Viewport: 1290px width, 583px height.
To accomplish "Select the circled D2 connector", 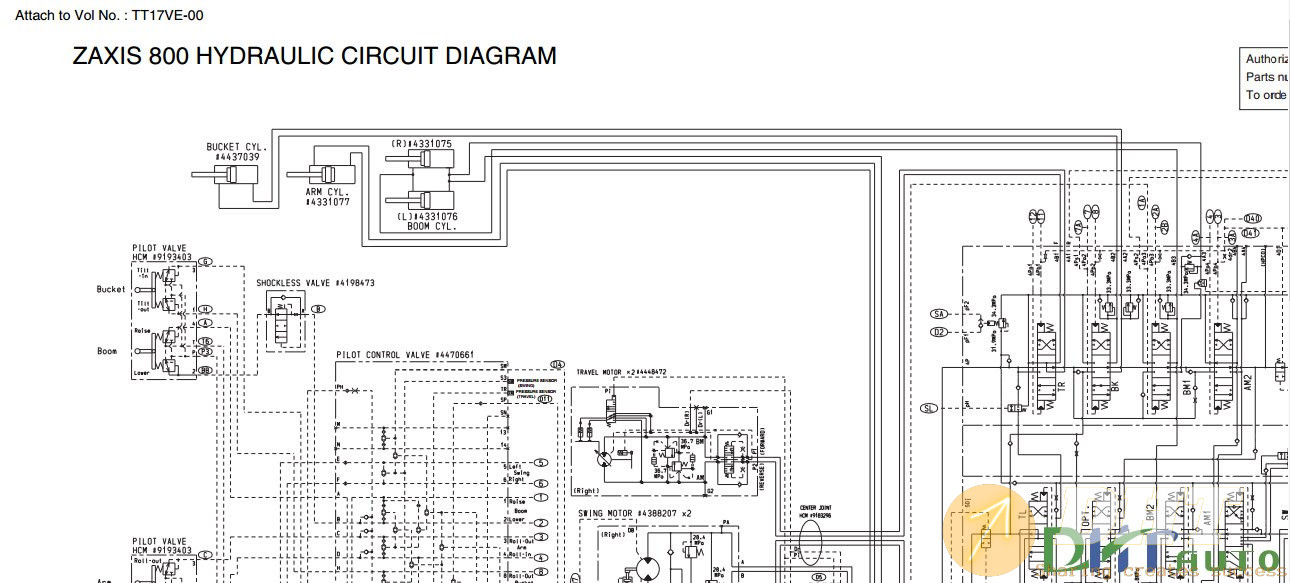I will [938, 331].
